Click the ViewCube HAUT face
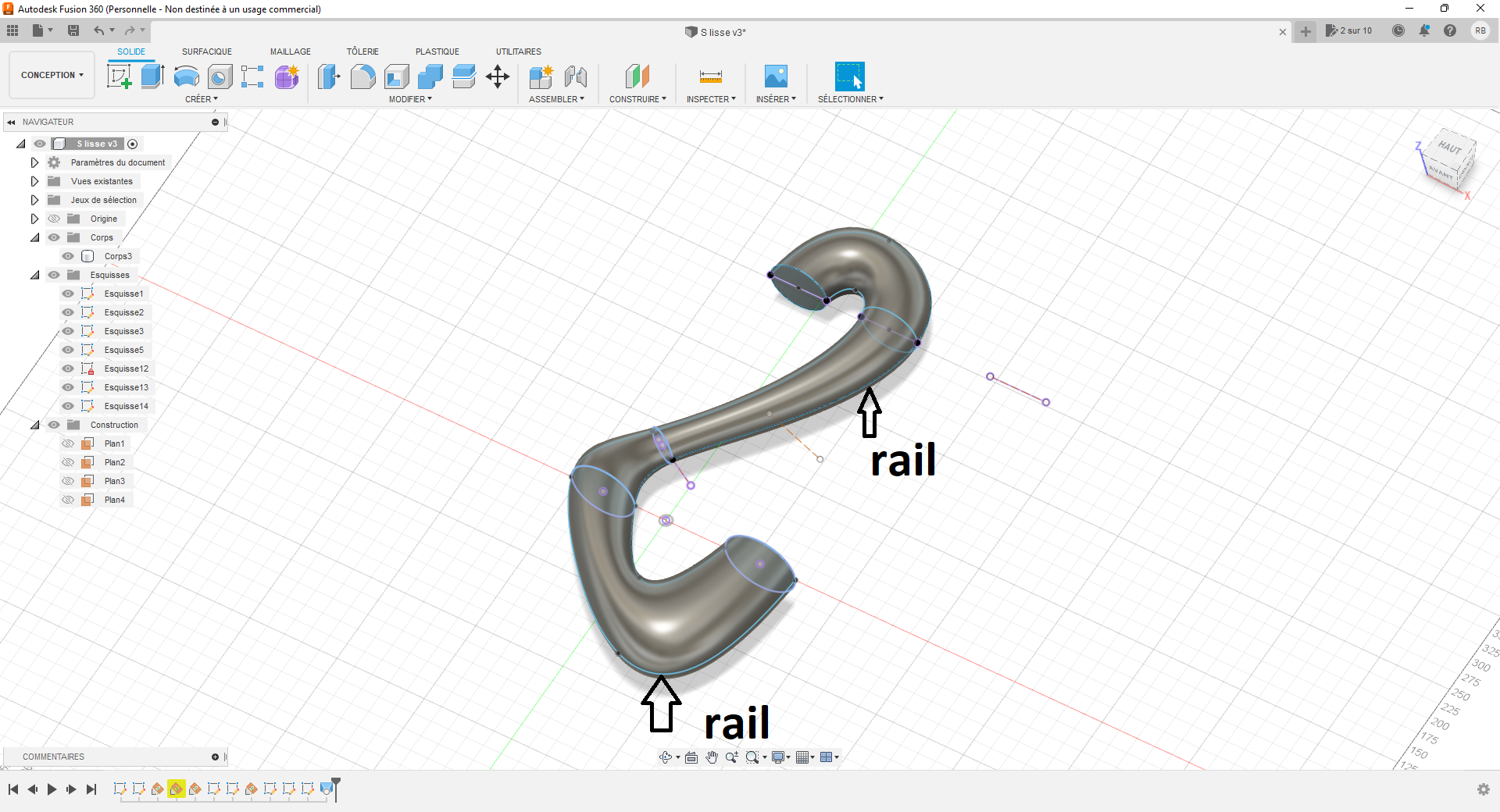 pyautogui.click(x=1450, y=148)
